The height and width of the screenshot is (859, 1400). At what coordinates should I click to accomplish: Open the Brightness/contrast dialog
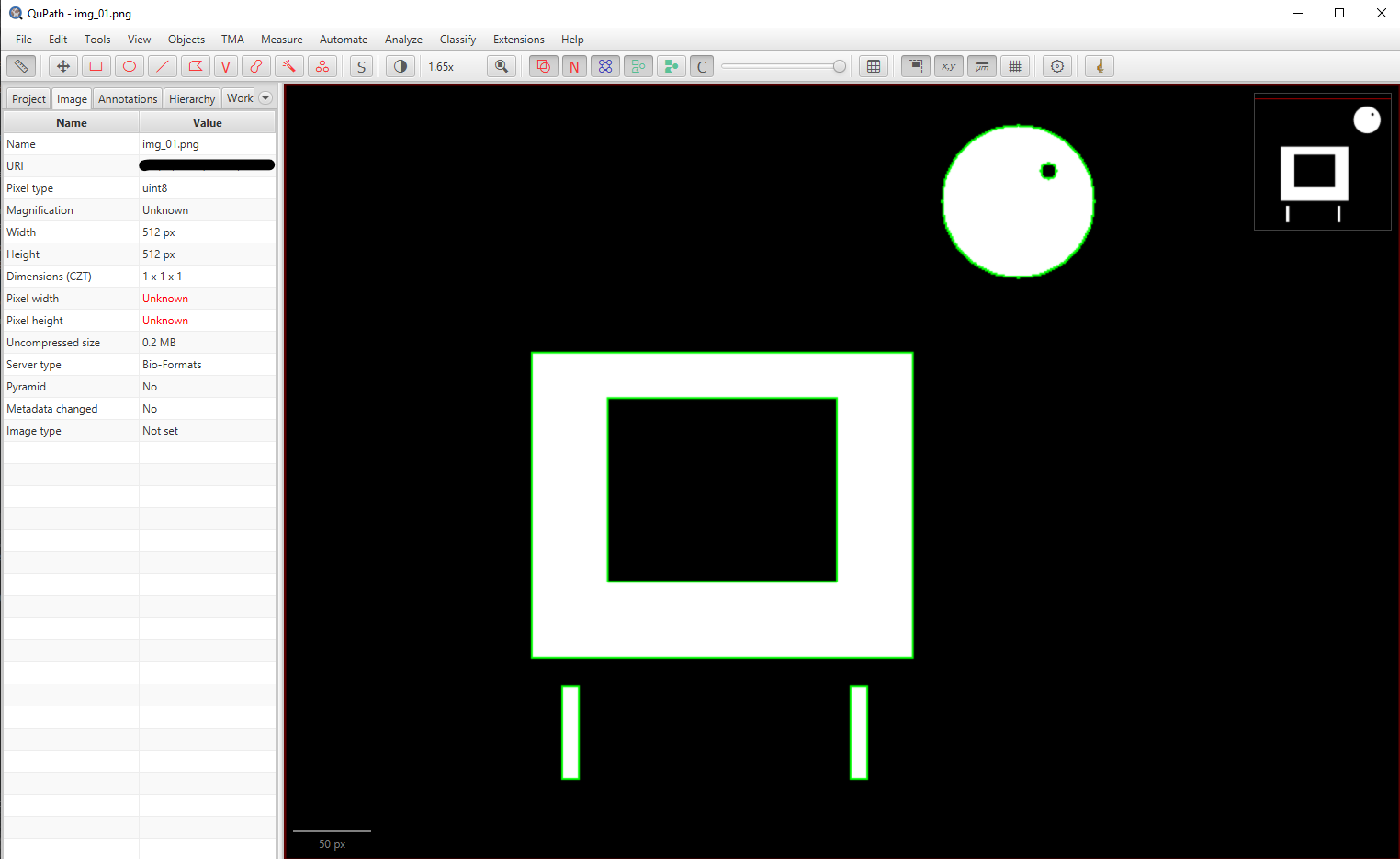tap(400, 65)
